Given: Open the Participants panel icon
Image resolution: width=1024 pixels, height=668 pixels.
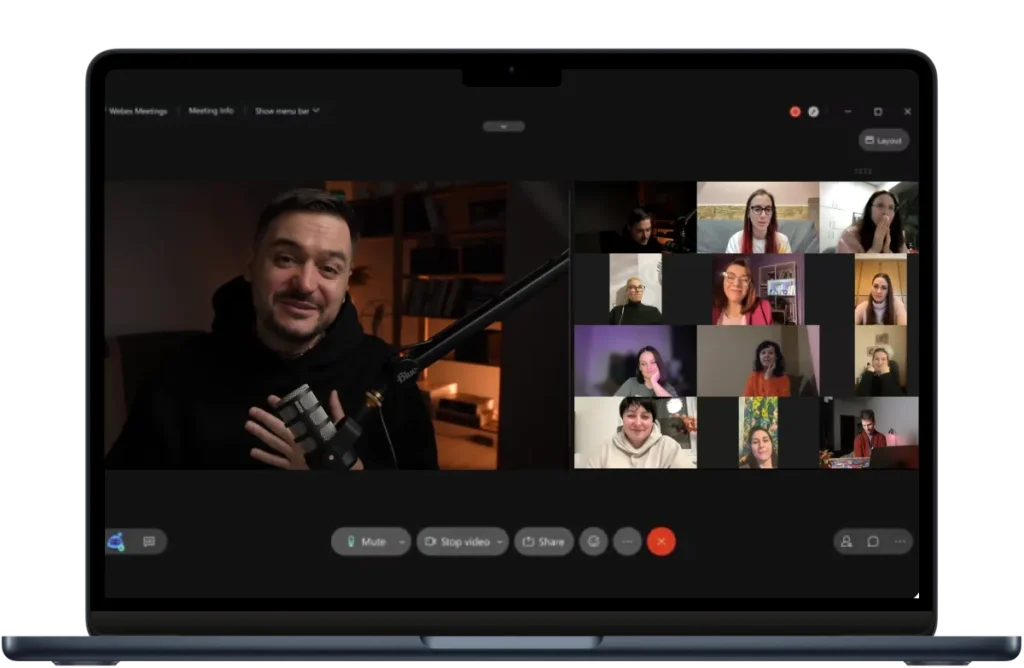Looking at the screenshot, I should [846, 542].
